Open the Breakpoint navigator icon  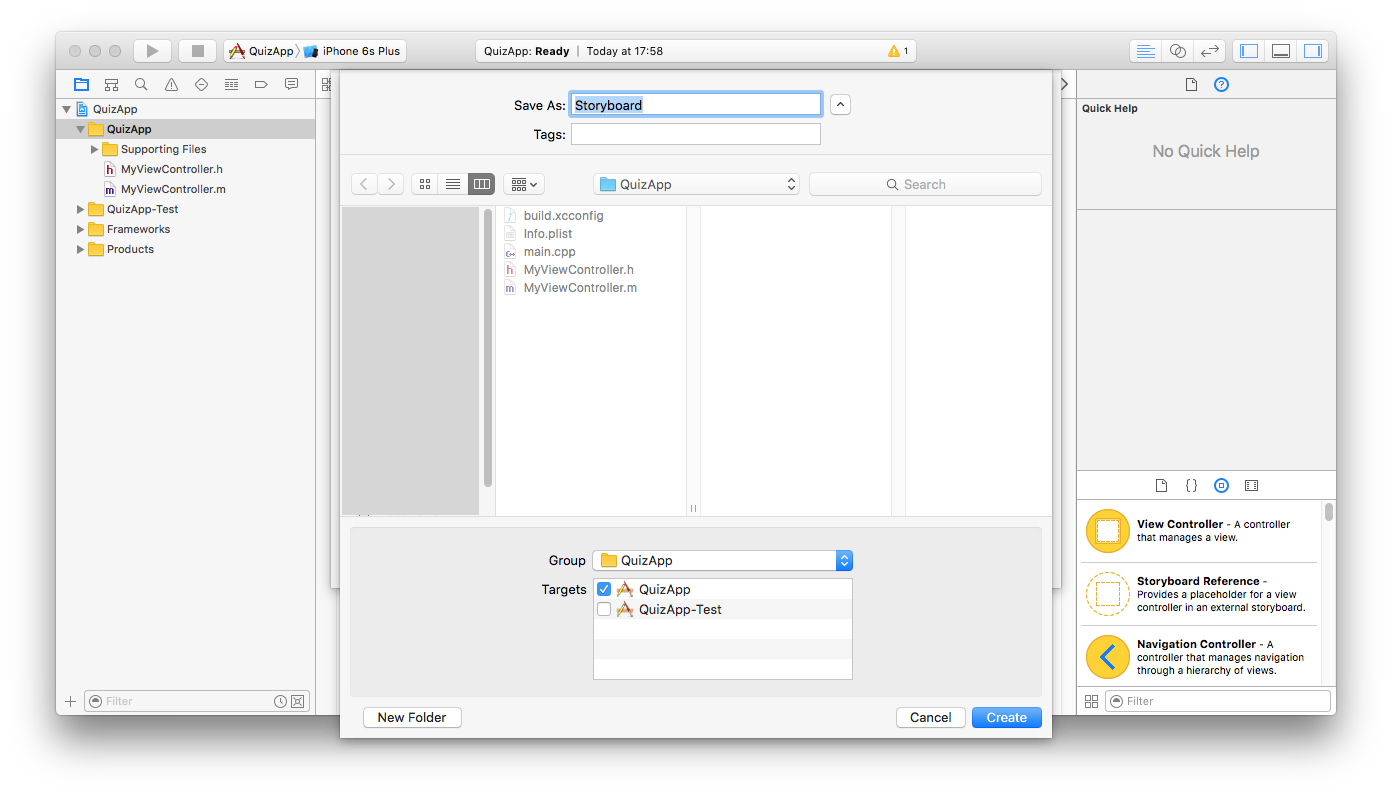tap(261, 85)
